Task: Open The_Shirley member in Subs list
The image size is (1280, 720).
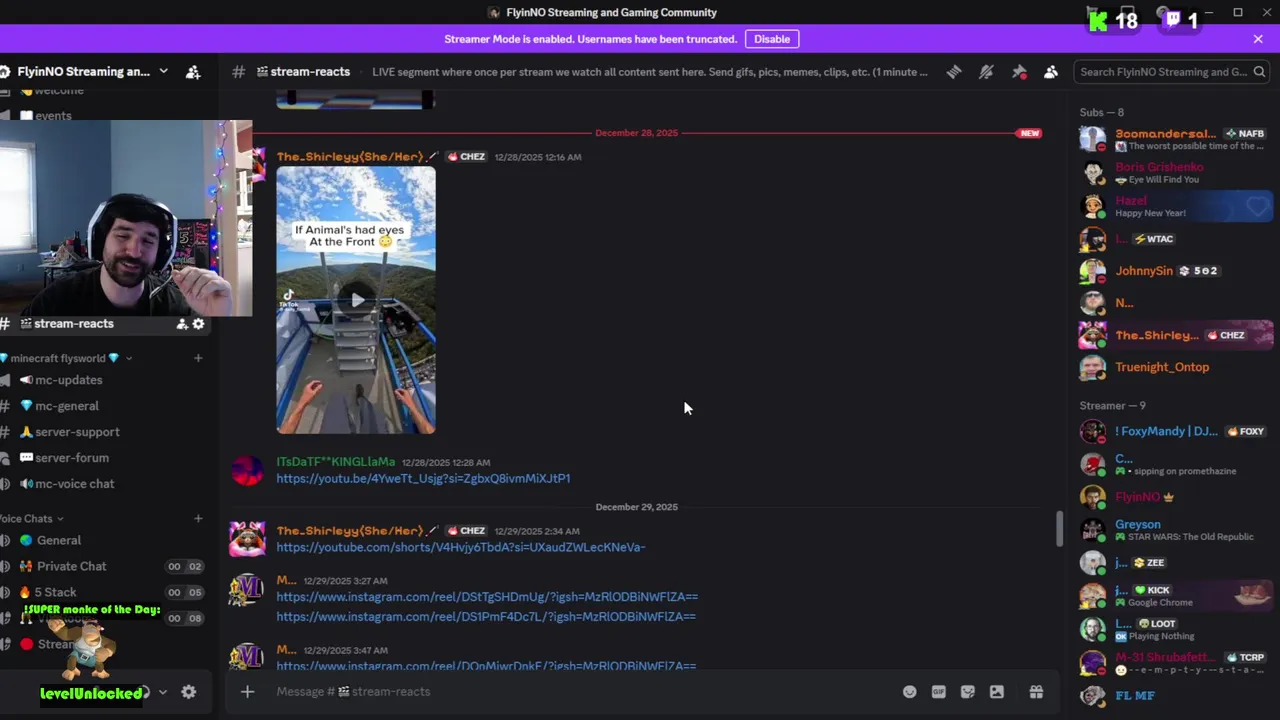Action: tap(1175, 335)
